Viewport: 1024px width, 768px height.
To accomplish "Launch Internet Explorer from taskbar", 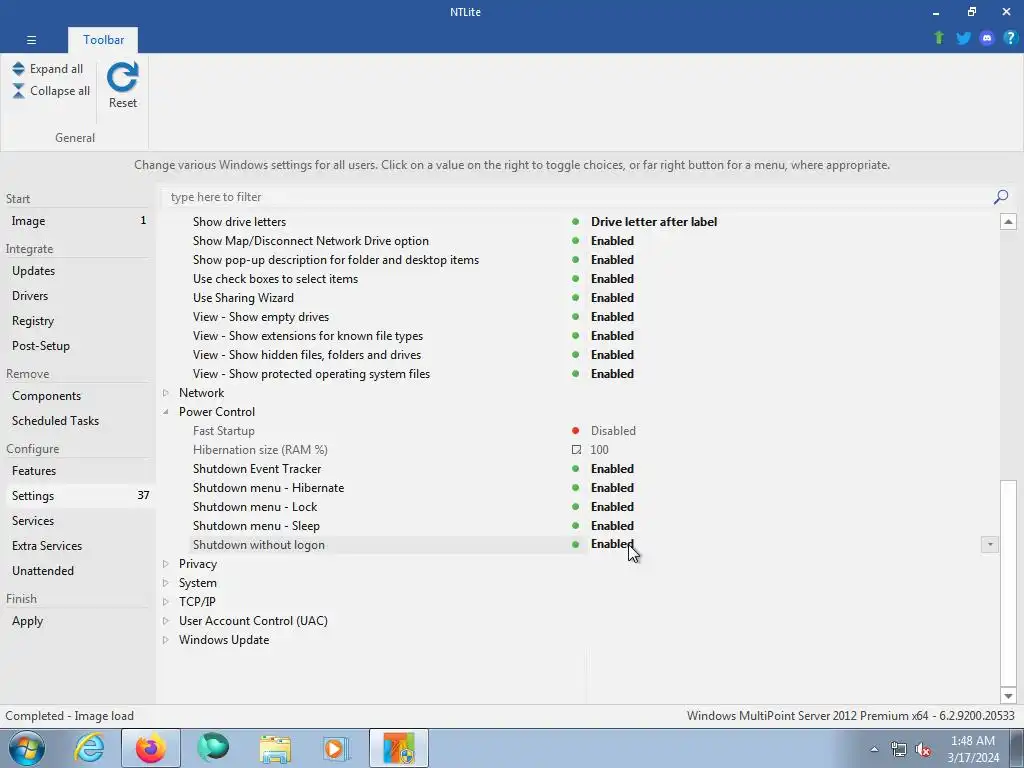I will pyautogui.click(x=88, y=748).
